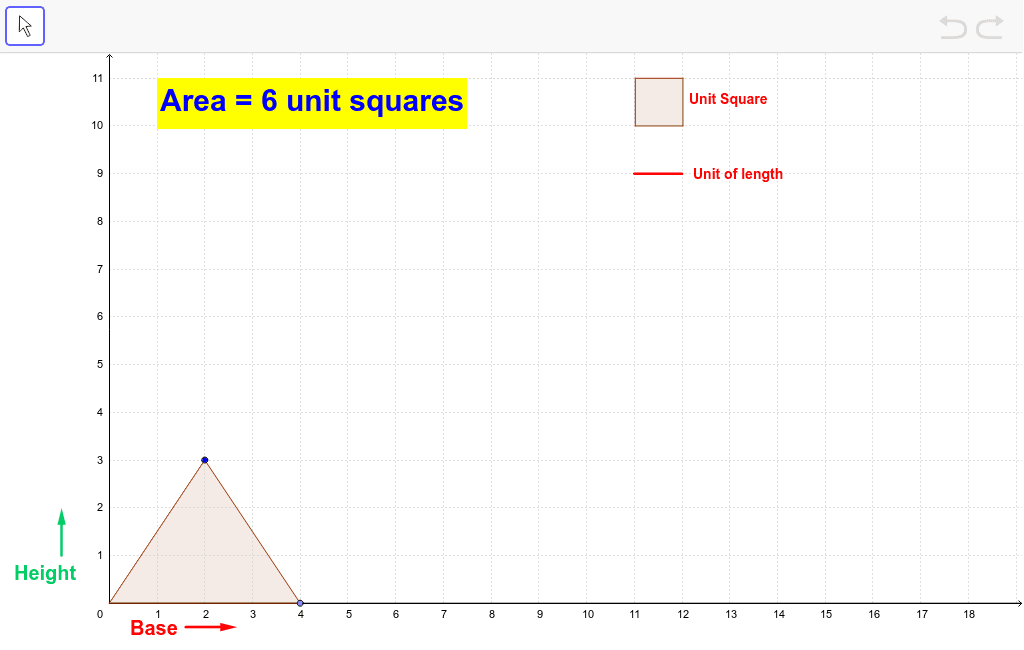
Task: Click the red 'Base' label
Action: pyautogui.click(x=153, y=628)
